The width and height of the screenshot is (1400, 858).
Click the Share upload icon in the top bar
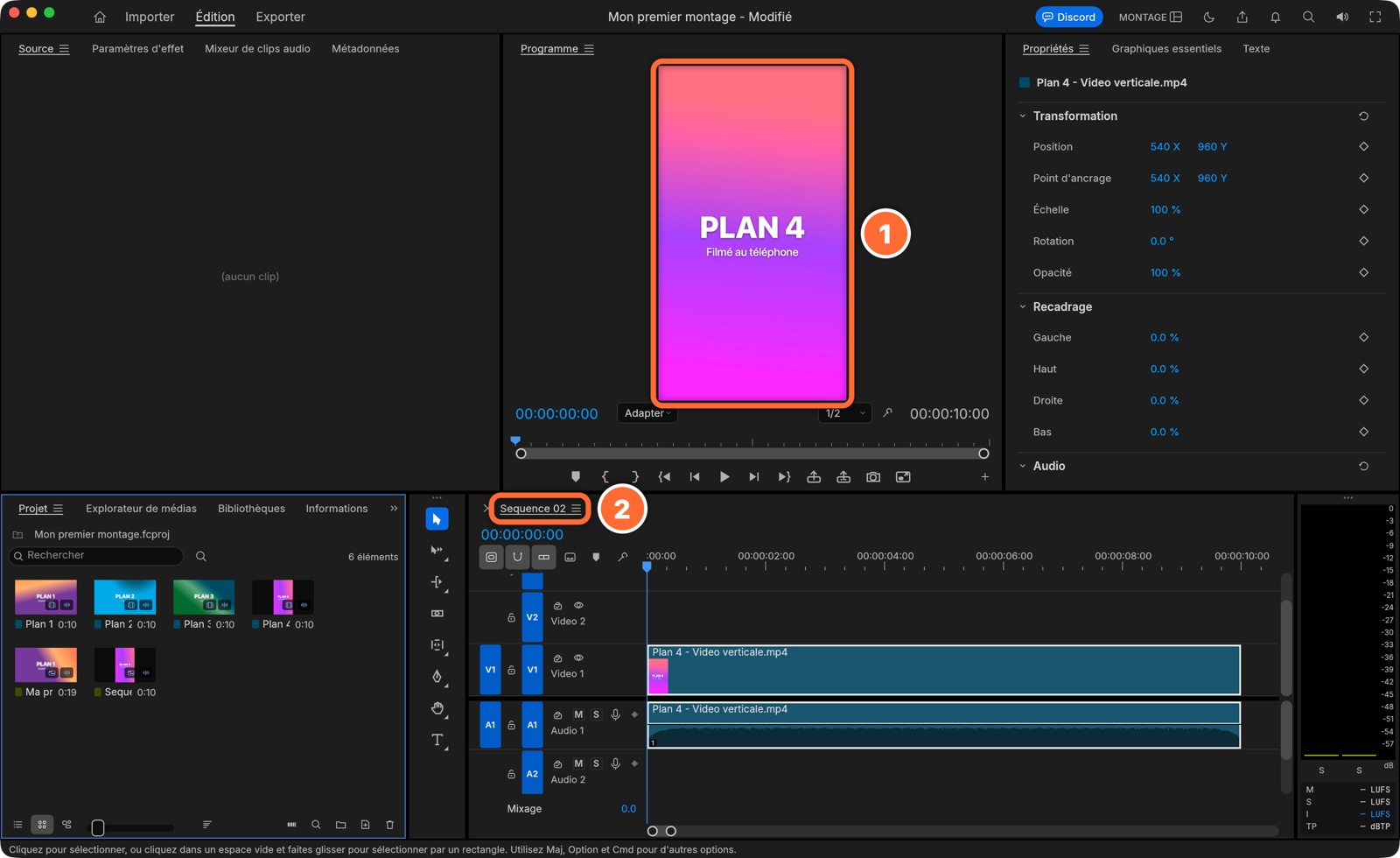(x=1242, y=17)
